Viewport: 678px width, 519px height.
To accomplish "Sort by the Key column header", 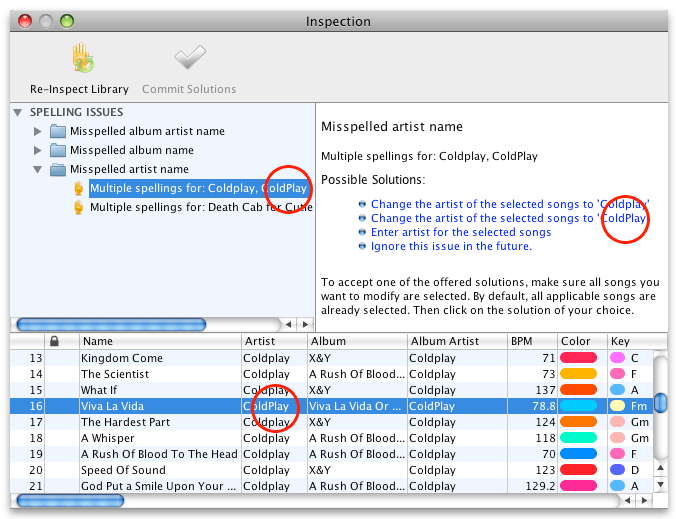I will coord(637,341).
